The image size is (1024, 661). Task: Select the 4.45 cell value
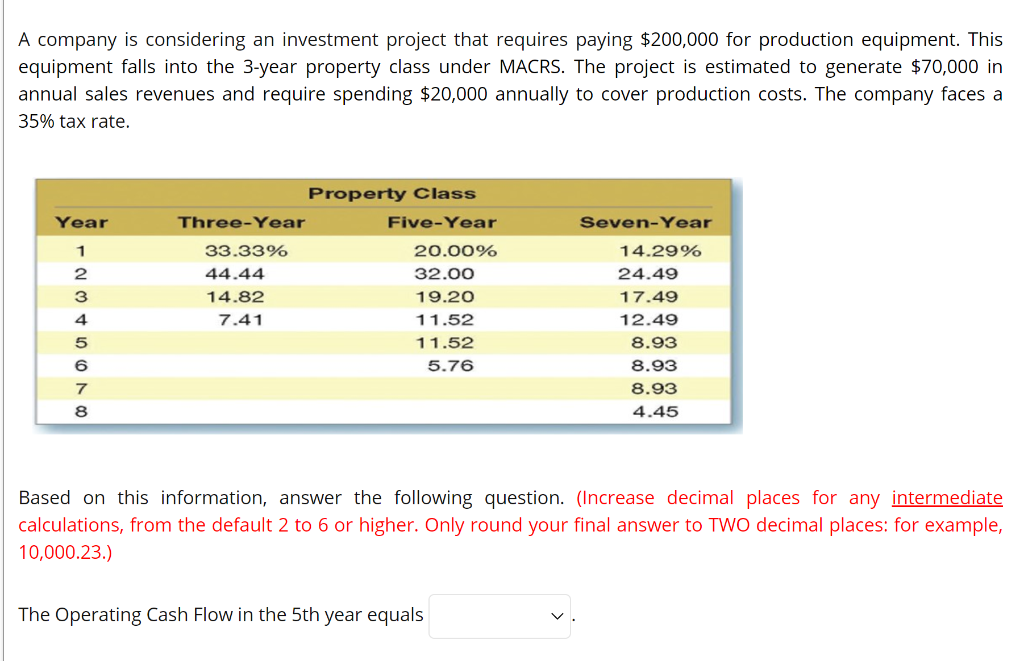[655, 411]
